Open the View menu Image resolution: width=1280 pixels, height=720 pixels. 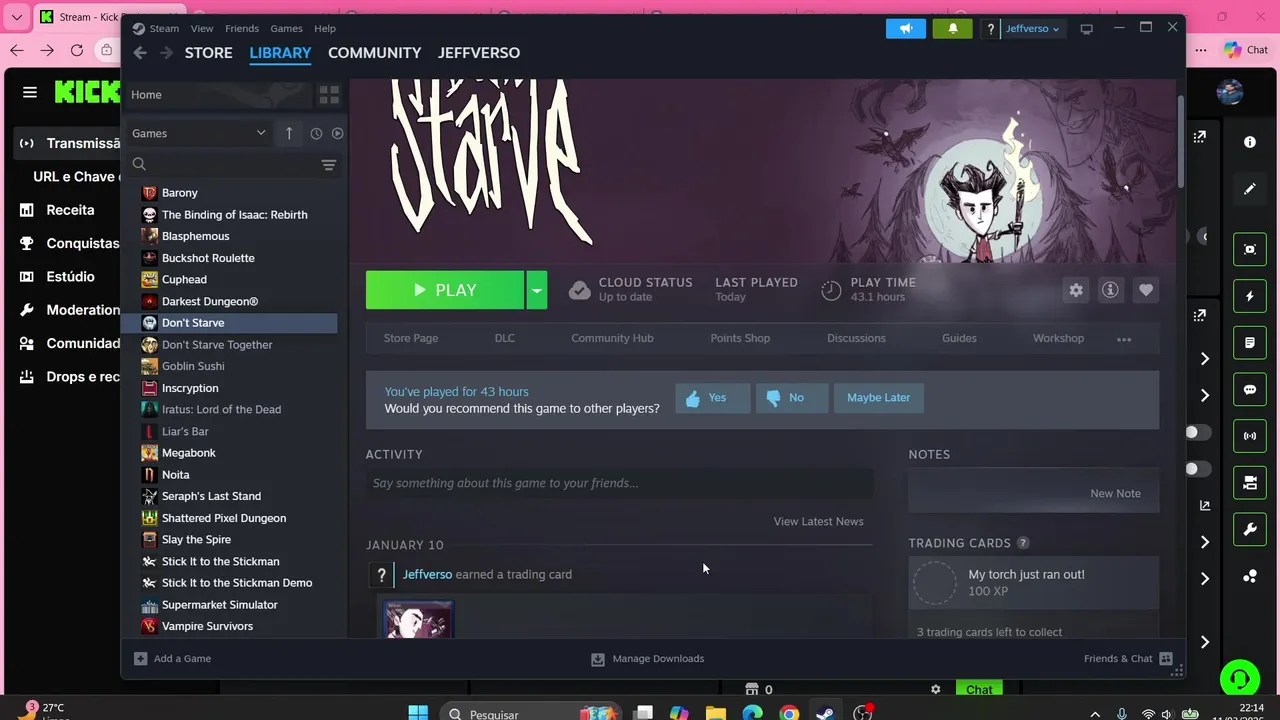(202, 28)
